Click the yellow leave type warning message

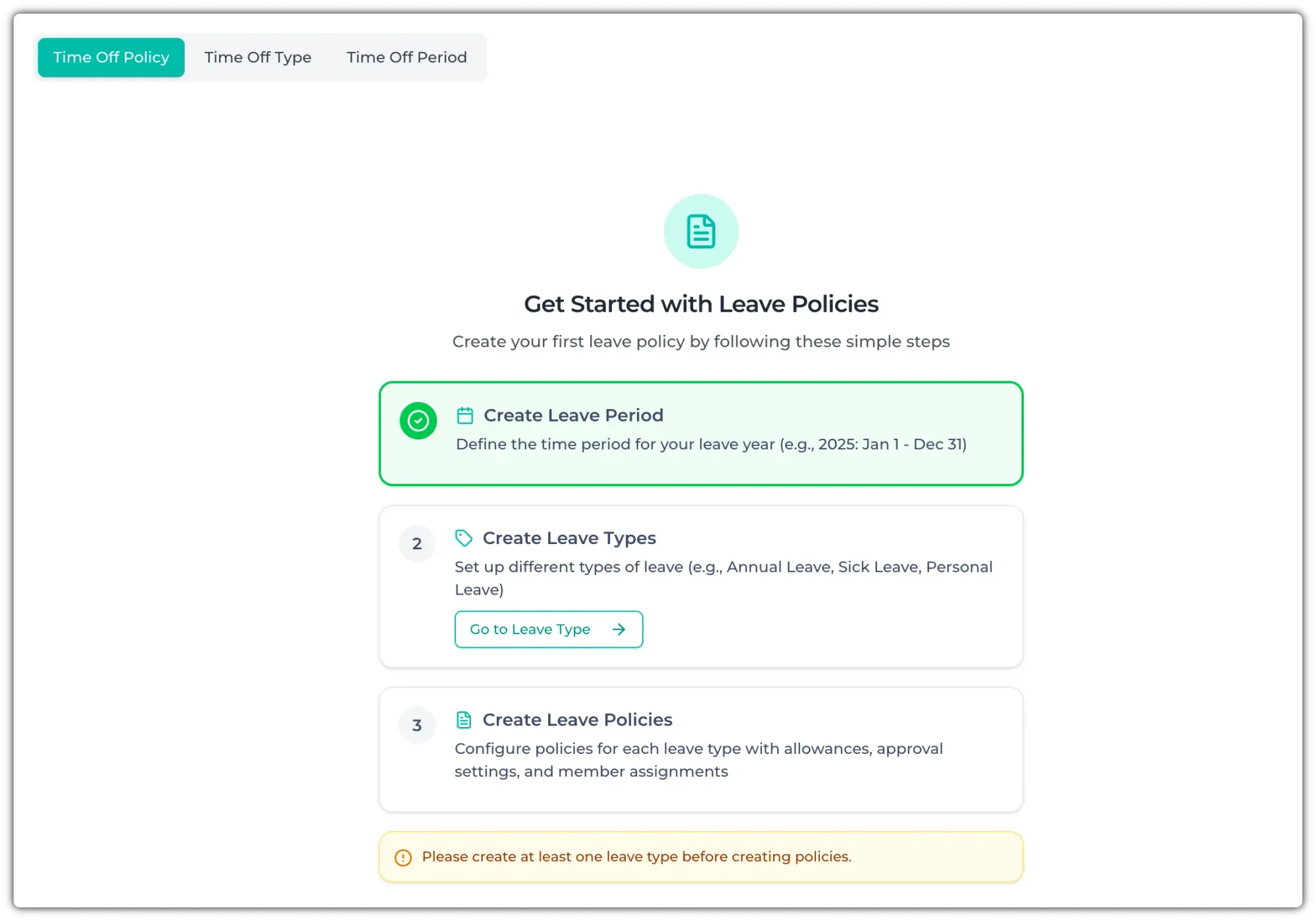[x=636, y=857]
